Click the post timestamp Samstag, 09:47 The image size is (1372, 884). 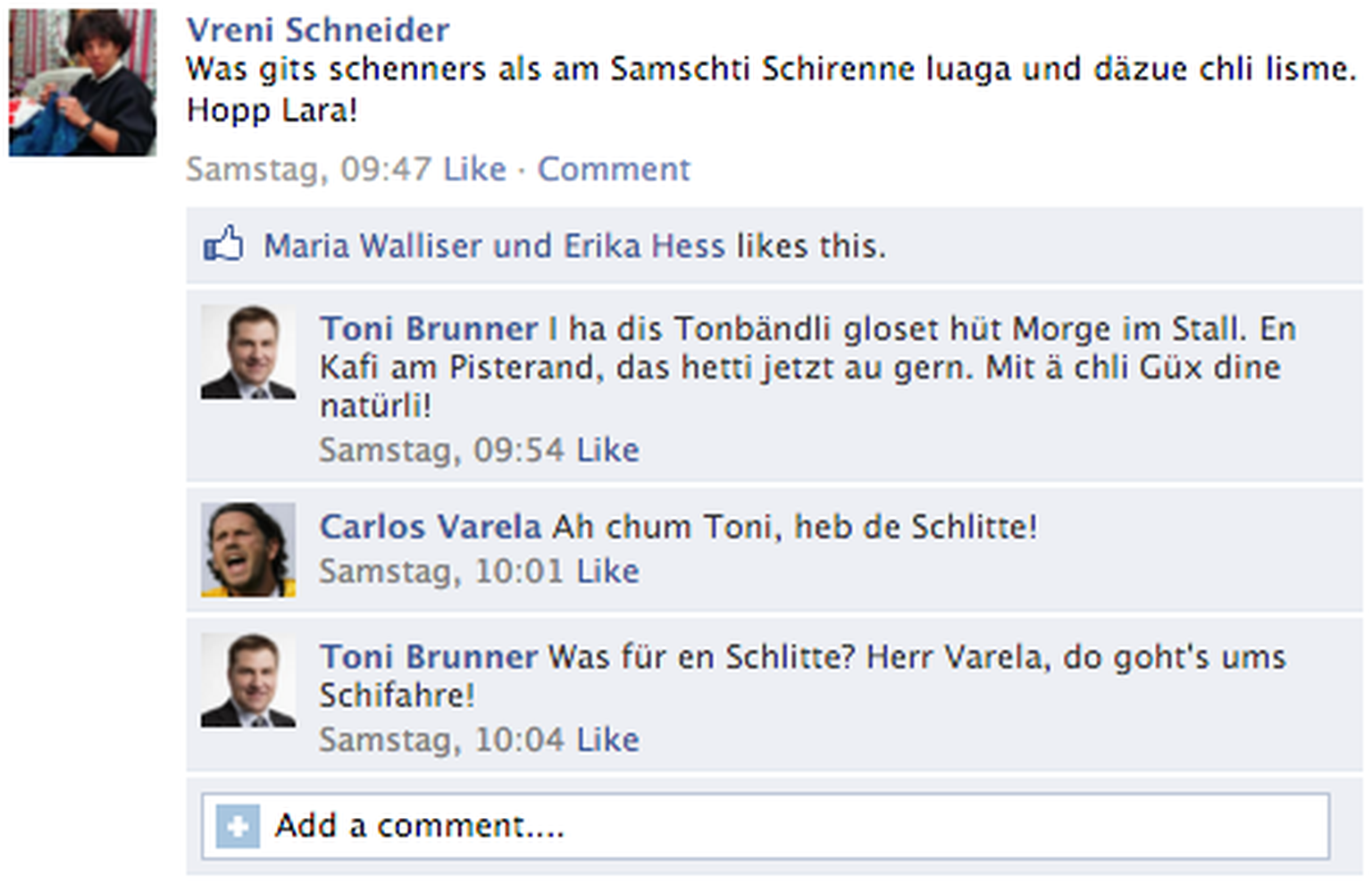pyautogui.click(x=308, y=169)
